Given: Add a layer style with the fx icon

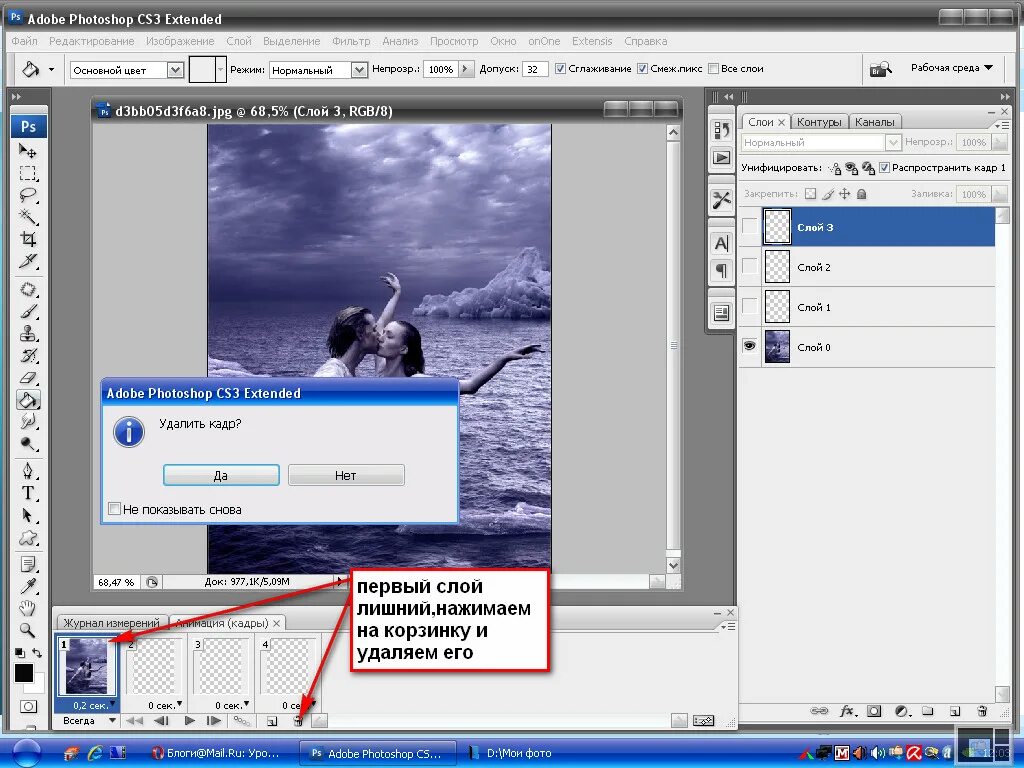Looking at the screenshot, I should 847,711.
